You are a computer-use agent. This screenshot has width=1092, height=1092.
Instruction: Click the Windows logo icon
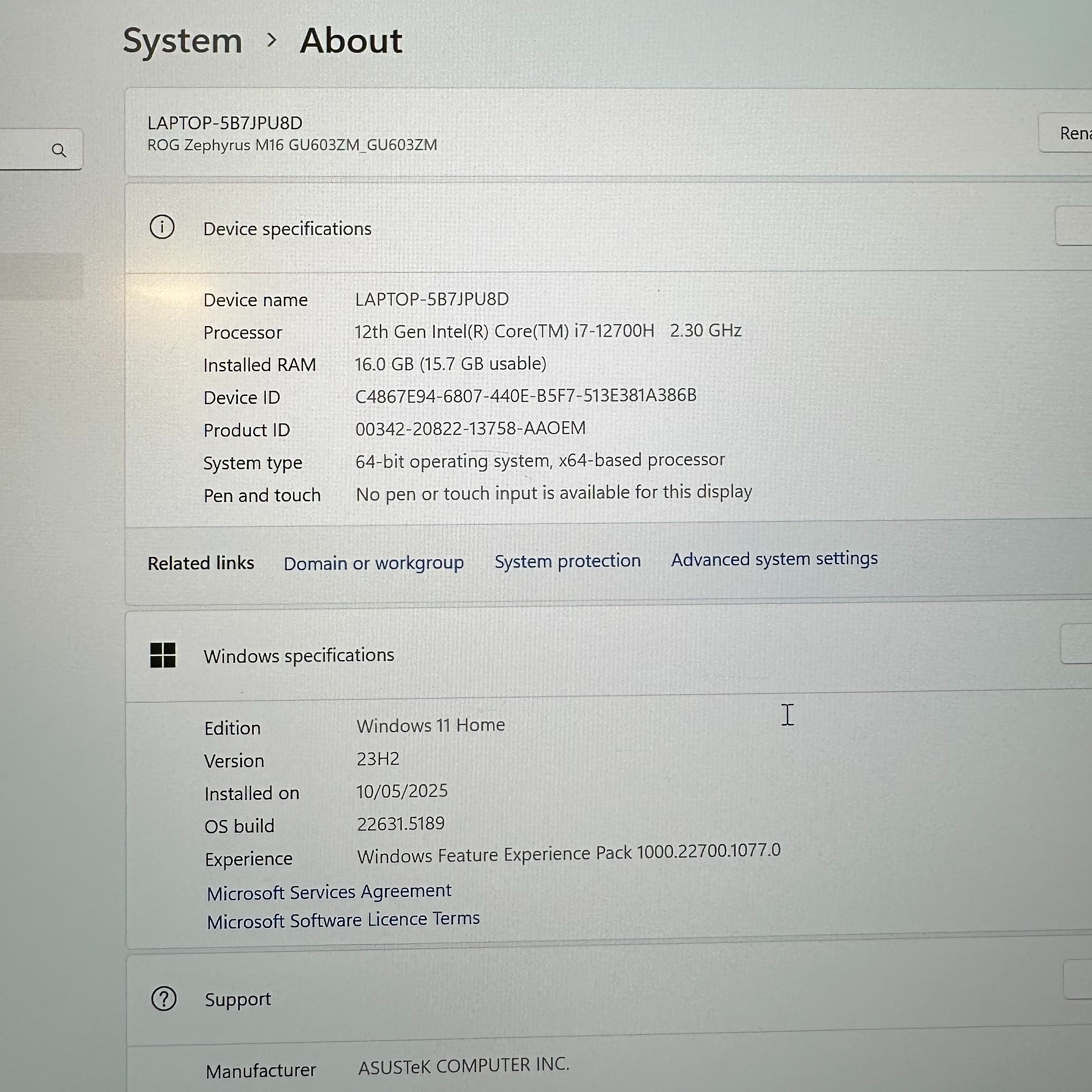point(163,655)
